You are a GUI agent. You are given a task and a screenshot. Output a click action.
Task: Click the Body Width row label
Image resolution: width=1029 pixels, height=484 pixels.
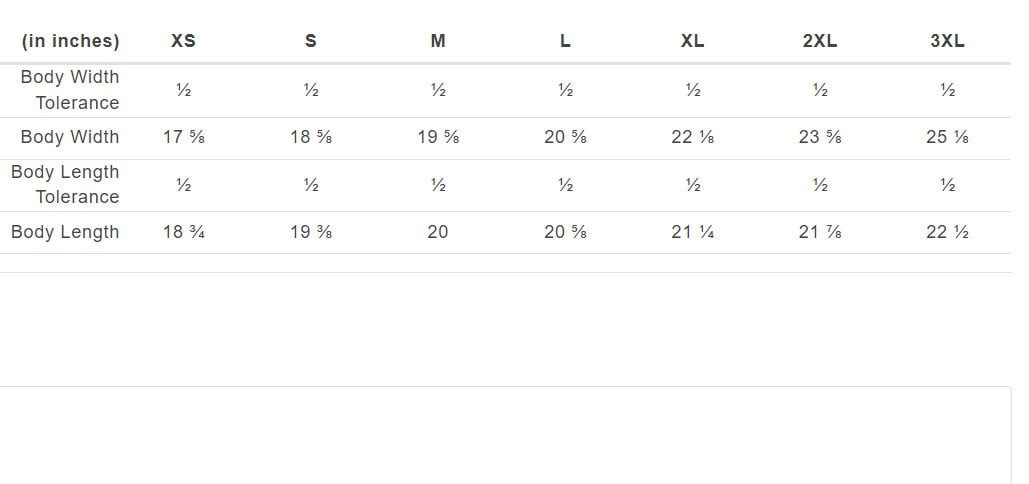pyautogui.click(x=70, y=137)
